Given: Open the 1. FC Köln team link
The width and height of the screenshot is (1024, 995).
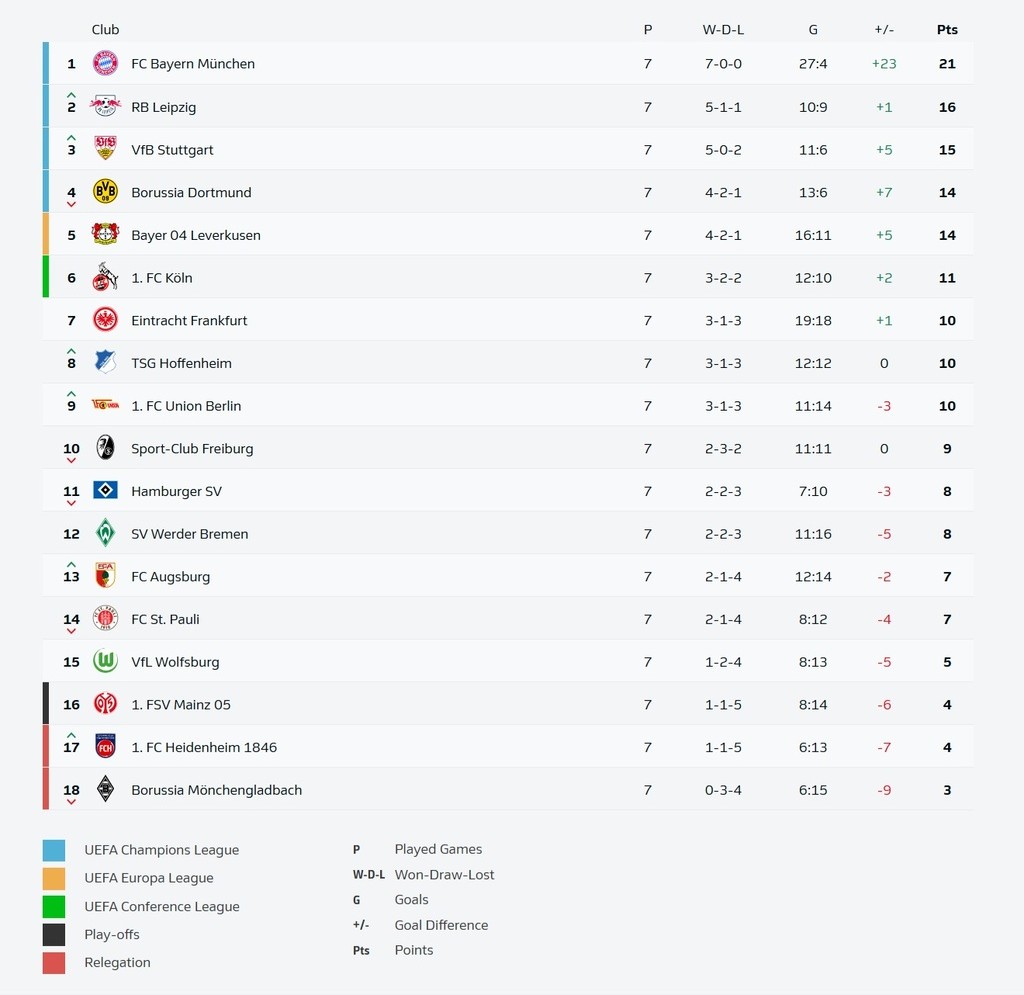Looking at the screenshot, I should (x=162, y=278).
